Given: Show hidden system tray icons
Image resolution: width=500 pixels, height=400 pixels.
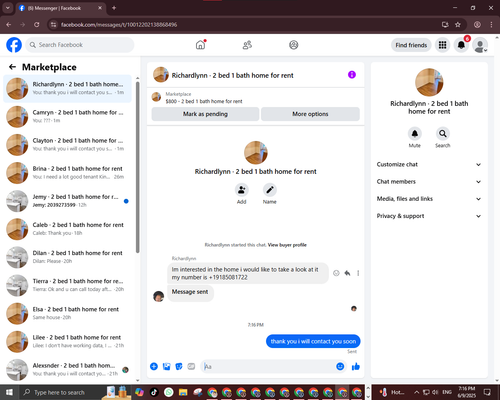Looking at the screenshot, I should (417, 392).
